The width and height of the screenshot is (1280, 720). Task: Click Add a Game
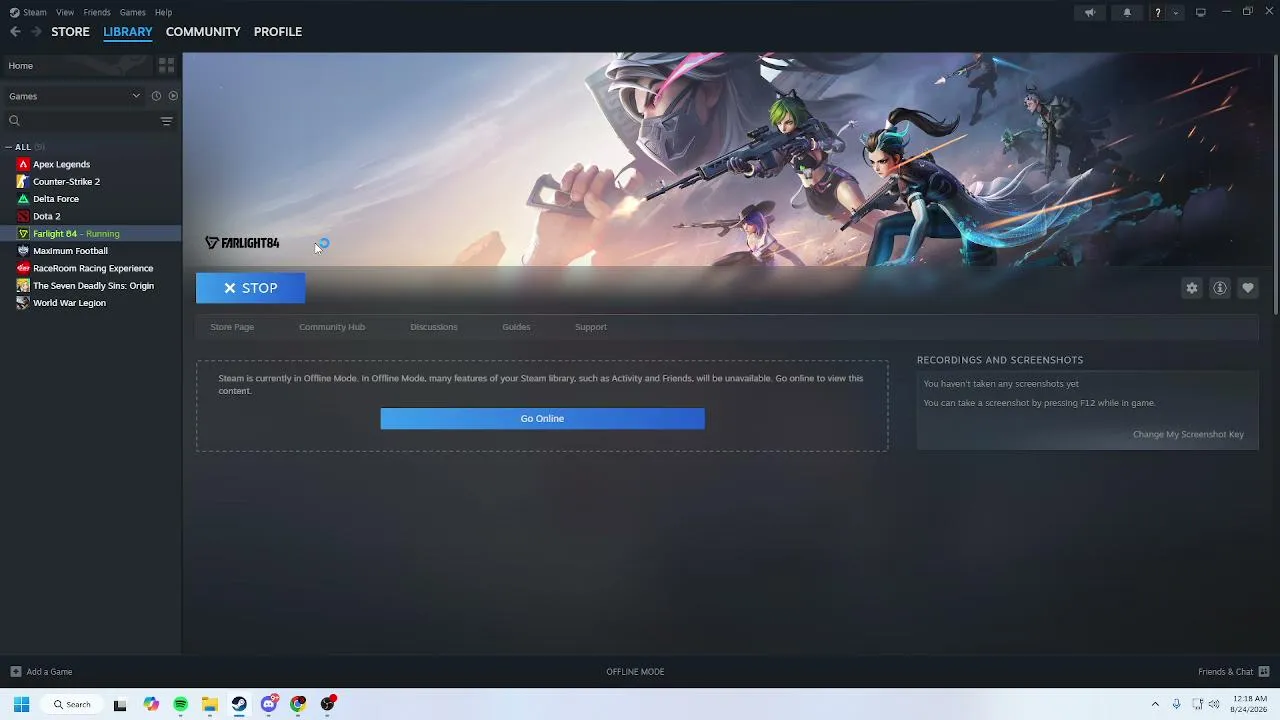coord(41,672)
